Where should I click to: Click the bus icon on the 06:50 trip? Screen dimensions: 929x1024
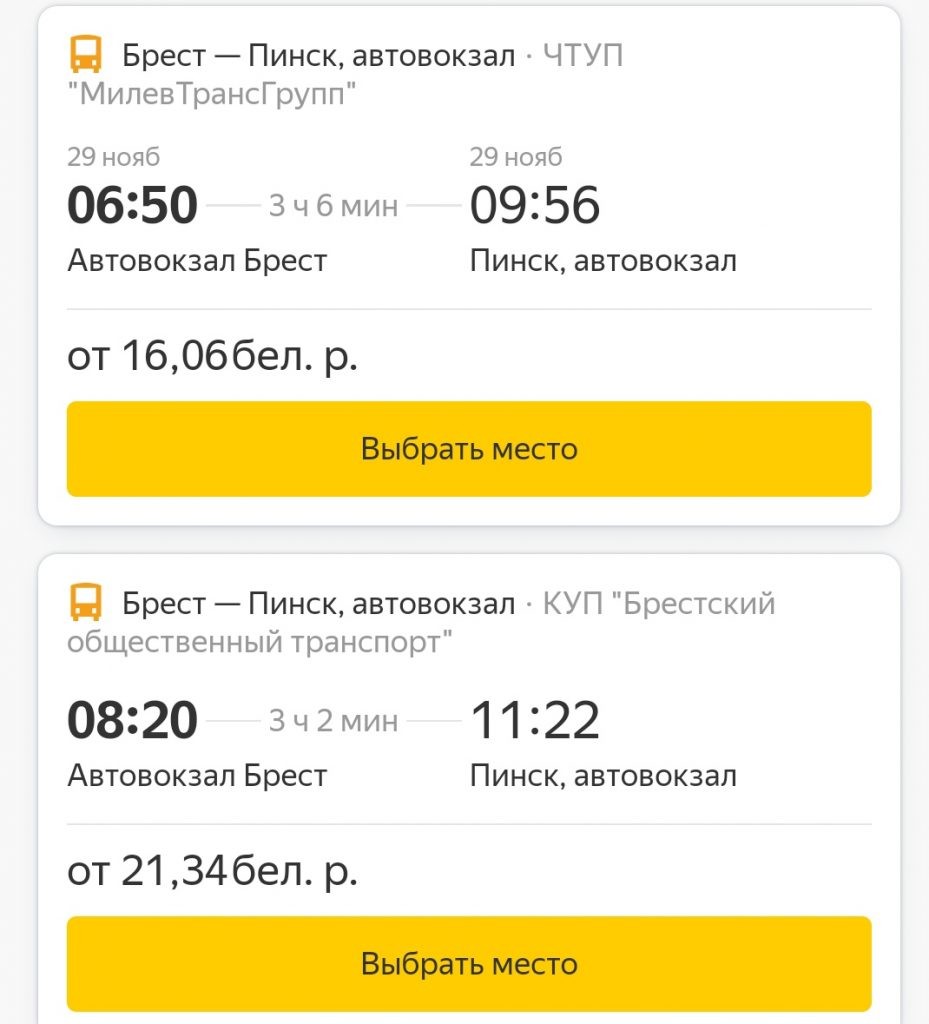[86, 55]
